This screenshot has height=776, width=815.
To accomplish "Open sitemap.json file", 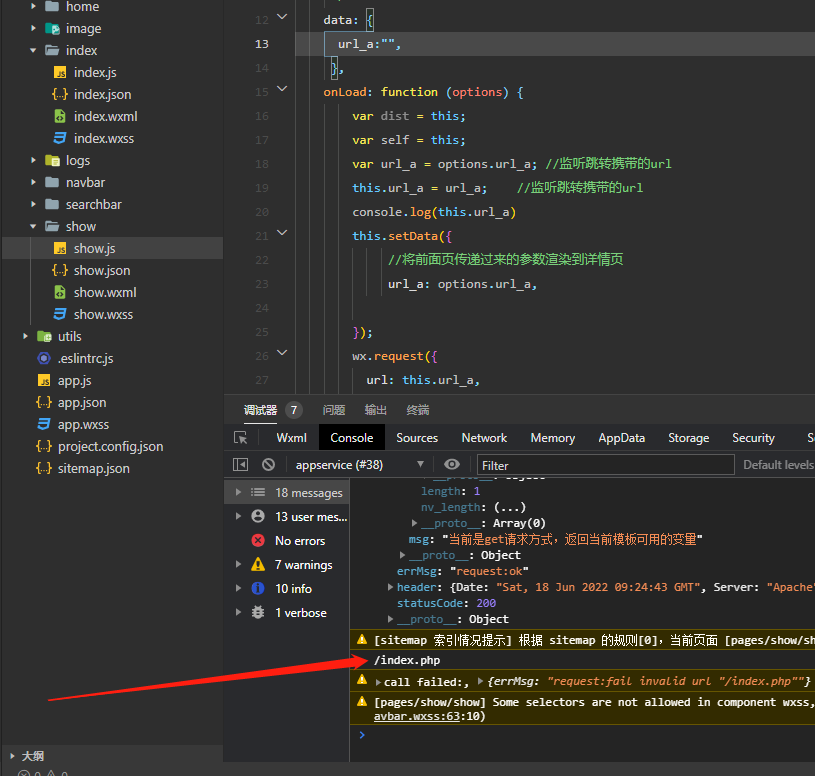I will point(94,468).
